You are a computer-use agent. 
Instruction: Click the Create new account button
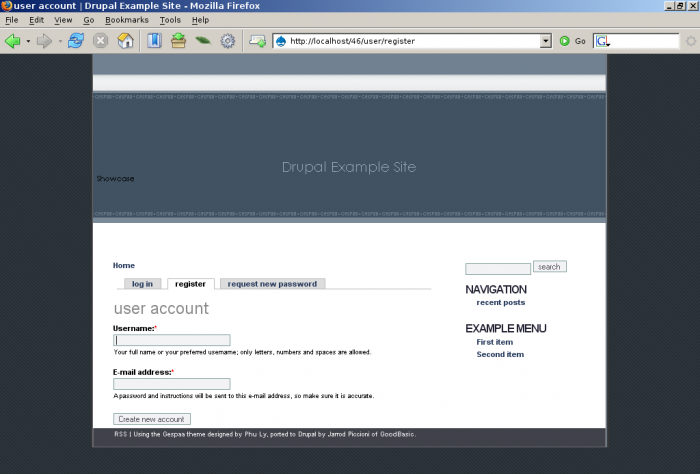click(152, 419)
